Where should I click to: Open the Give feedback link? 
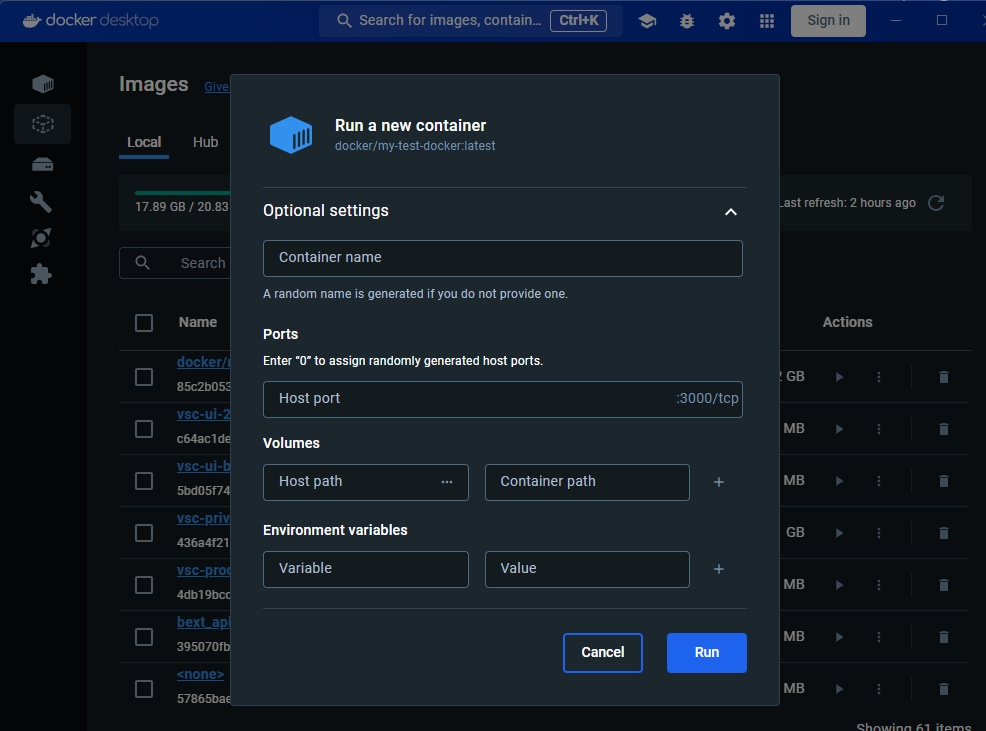(217, 87)
